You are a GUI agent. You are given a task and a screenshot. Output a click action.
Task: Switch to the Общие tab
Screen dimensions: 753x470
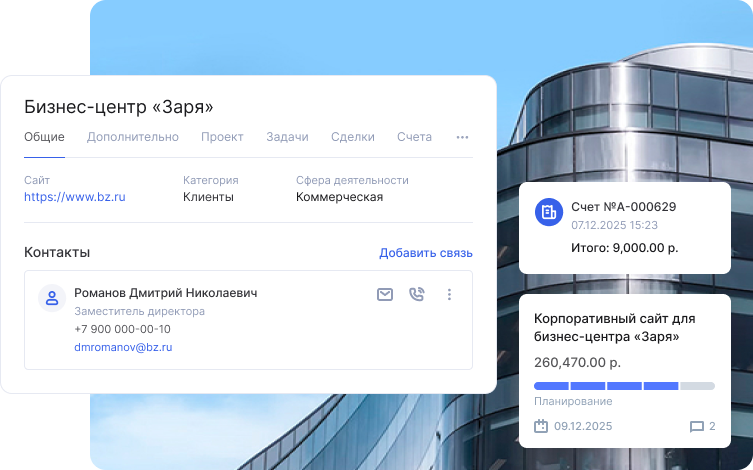44,137
